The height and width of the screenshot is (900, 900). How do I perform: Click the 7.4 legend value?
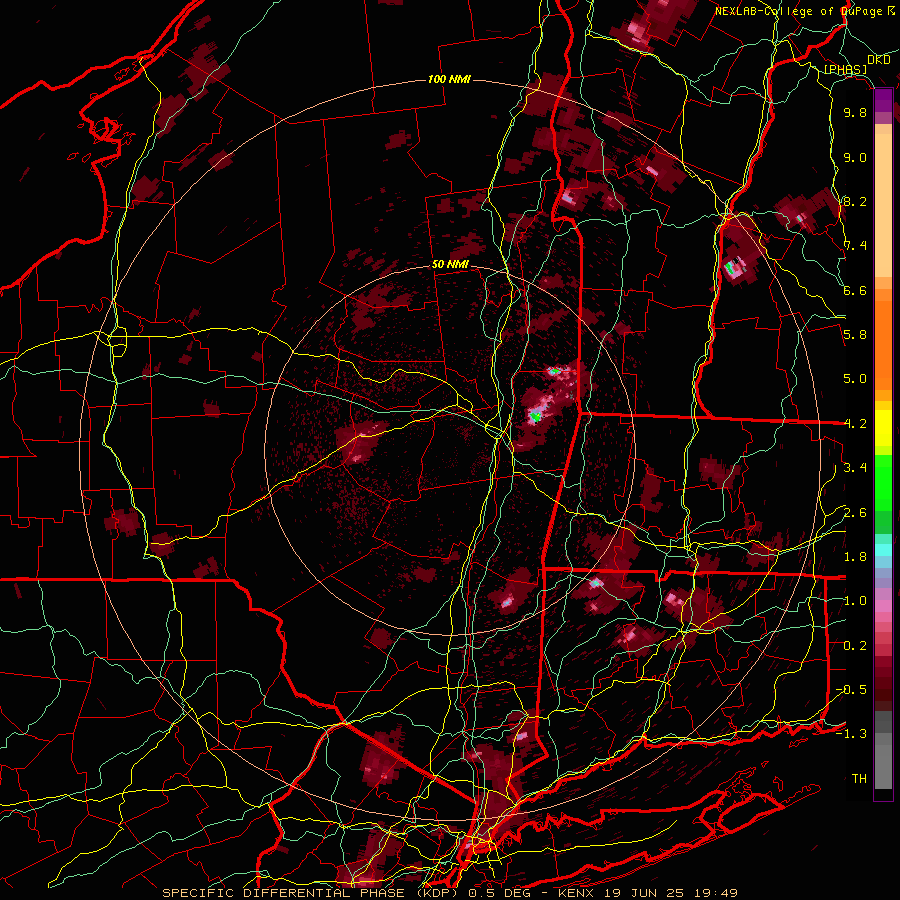click(x=855, y=246)
